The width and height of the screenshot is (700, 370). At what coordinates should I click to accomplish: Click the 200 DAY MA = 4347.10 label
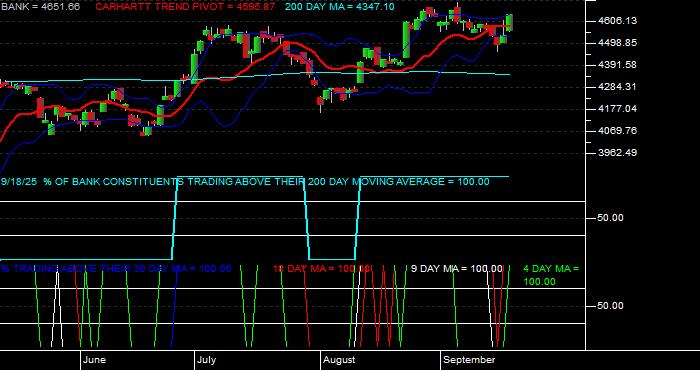coord(340,7)
